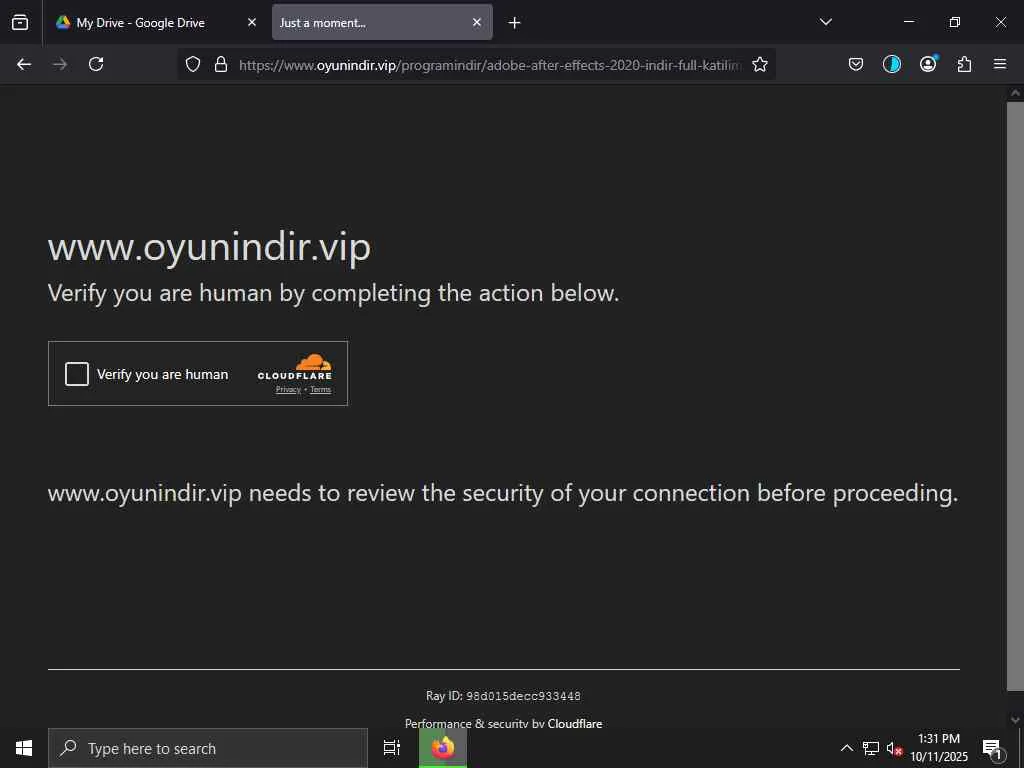The height and width of the screenshot is (768, 1024).
Task: Open the half-moon circular extension icon
Action: point(891,64)
